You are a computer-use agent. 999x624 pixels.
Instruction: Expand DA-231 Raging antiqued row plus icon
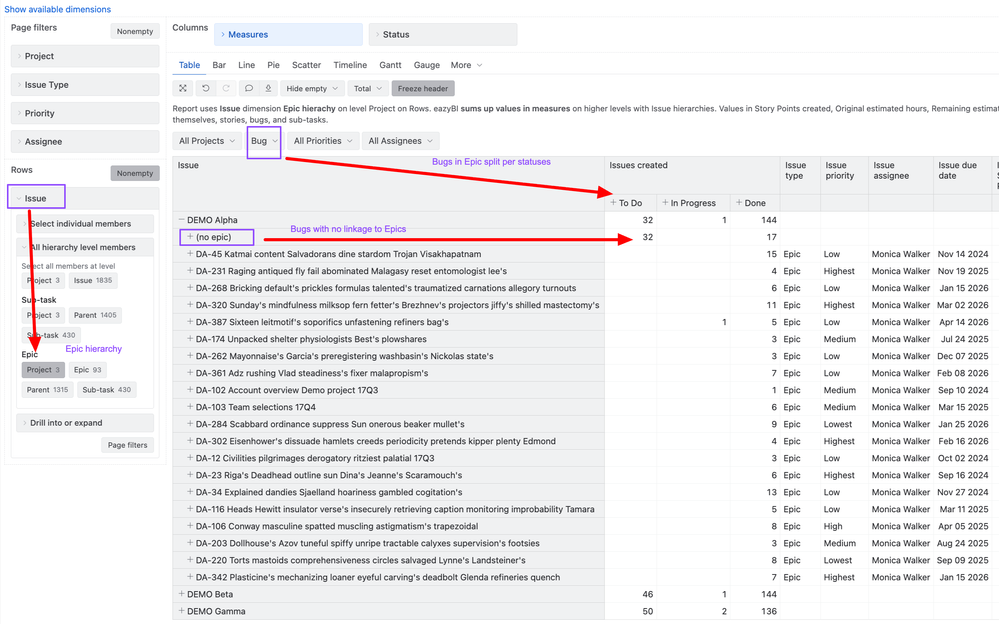(190, 271)
